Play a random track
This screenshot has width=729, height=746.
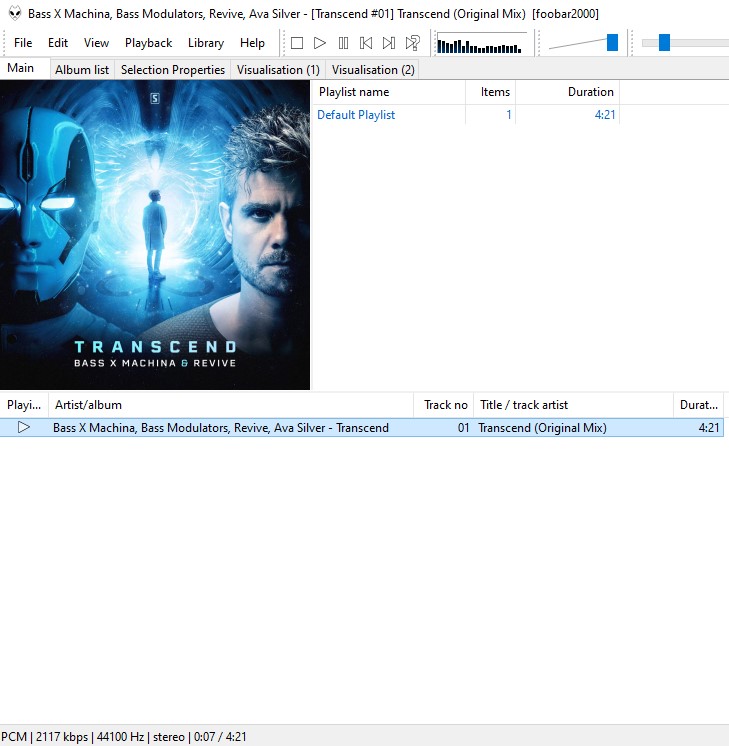(413, 43)
